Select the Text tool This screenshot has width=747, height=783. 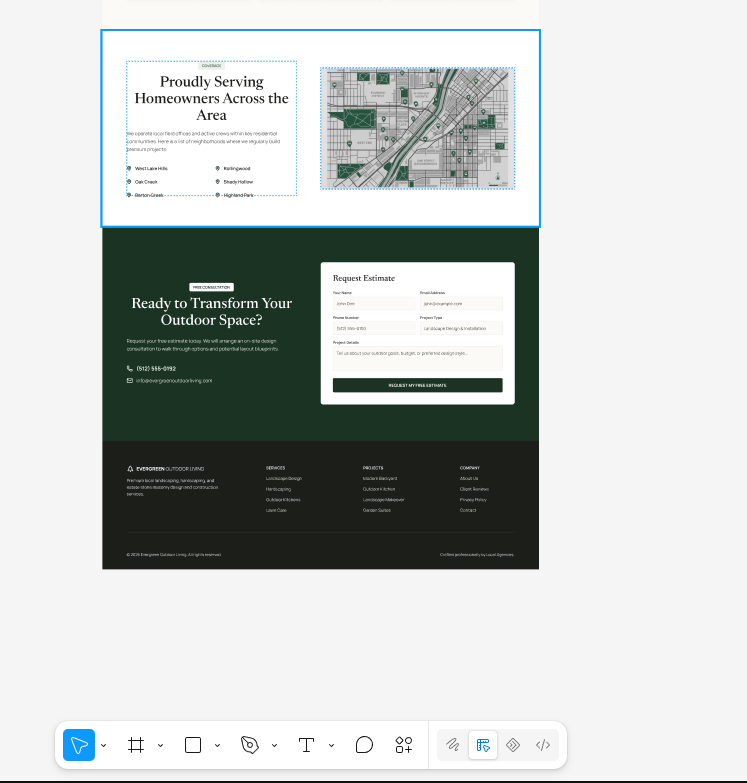(307, 745)
